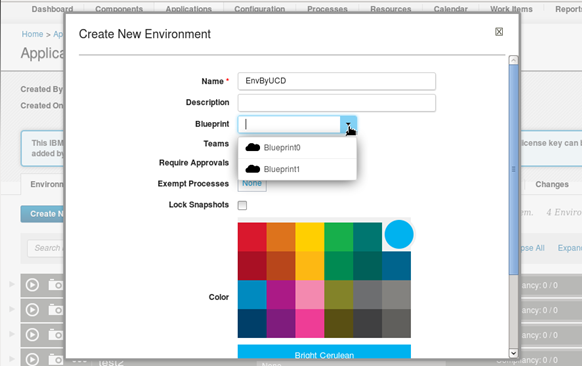The width and height of the screenshot is (582, 366).
Task: Follow the Home breadcrumb link
Action: point(32,34)
